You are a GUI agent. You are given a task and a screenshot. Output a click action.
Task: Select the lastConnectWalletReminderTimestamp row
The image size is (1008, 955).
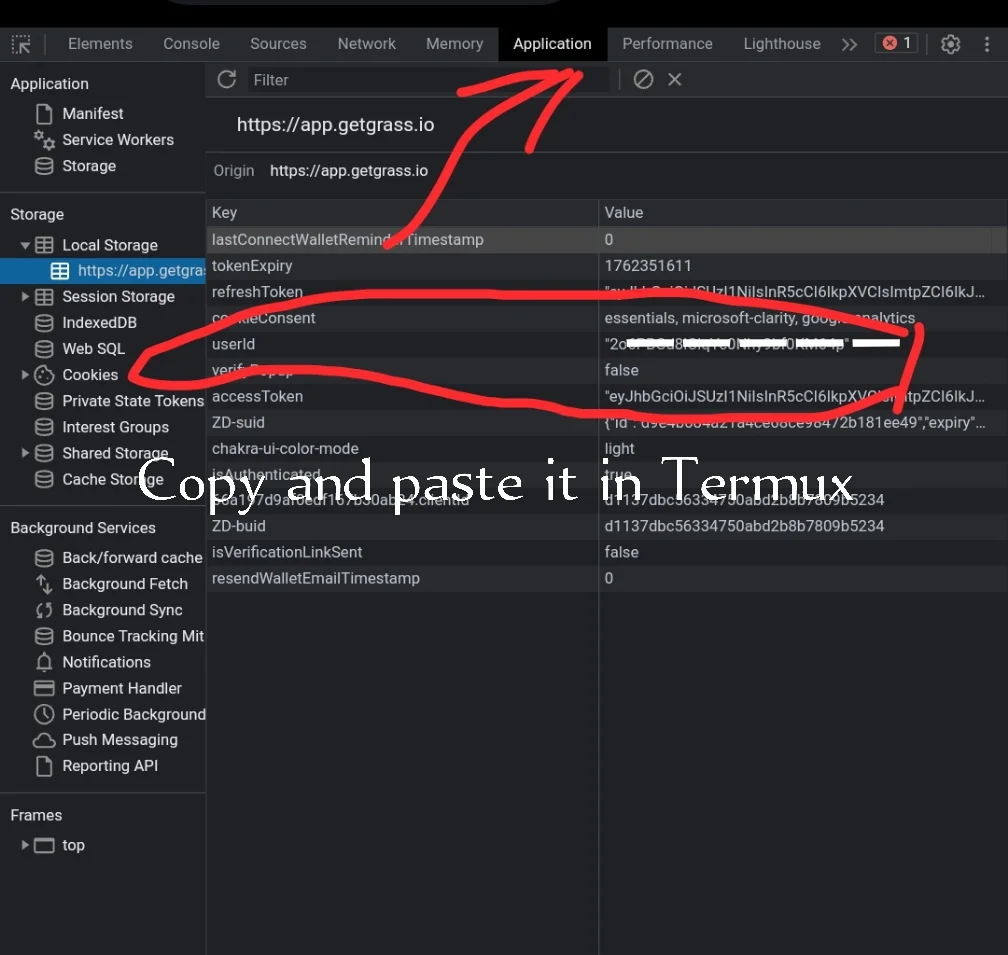click(x=607, y=240)
